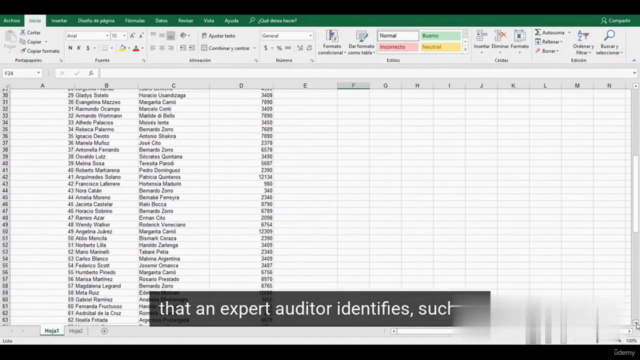Decrease decimal places

pos(309,48)
